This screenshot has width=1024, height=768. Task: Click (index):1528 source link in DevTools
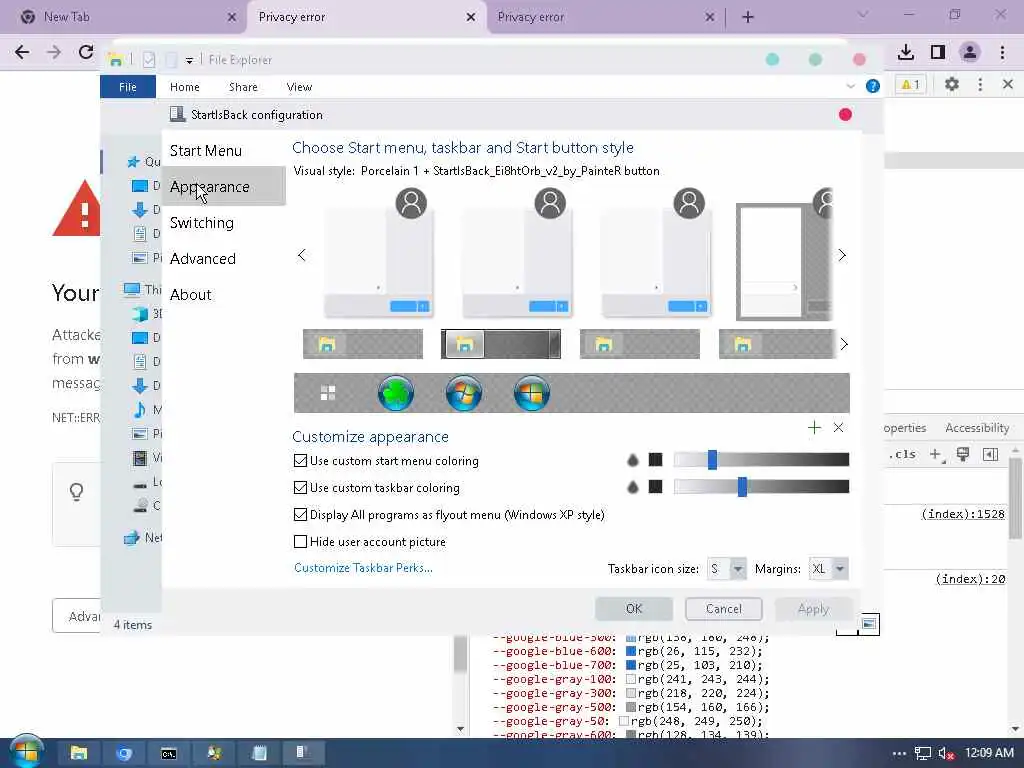click(963, 514)
